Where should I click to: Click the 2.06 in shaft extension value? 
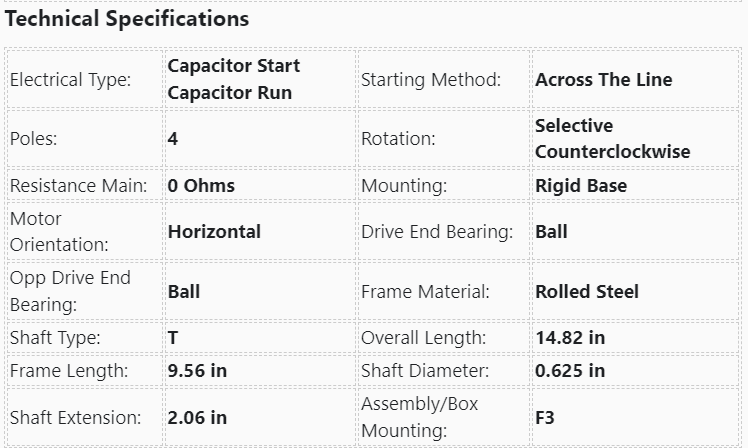click(x=197, y=417)
